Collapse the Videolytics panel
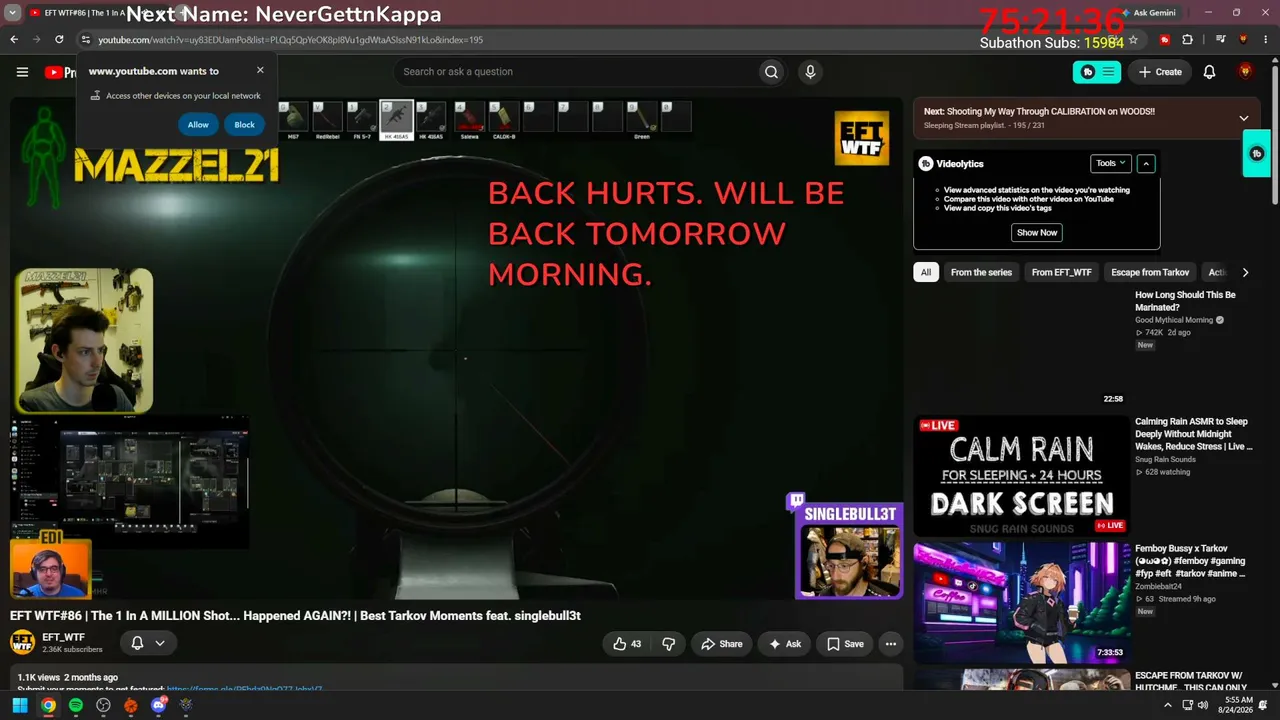This screenshot has width=1280, height=720. tap(1146, 163)
